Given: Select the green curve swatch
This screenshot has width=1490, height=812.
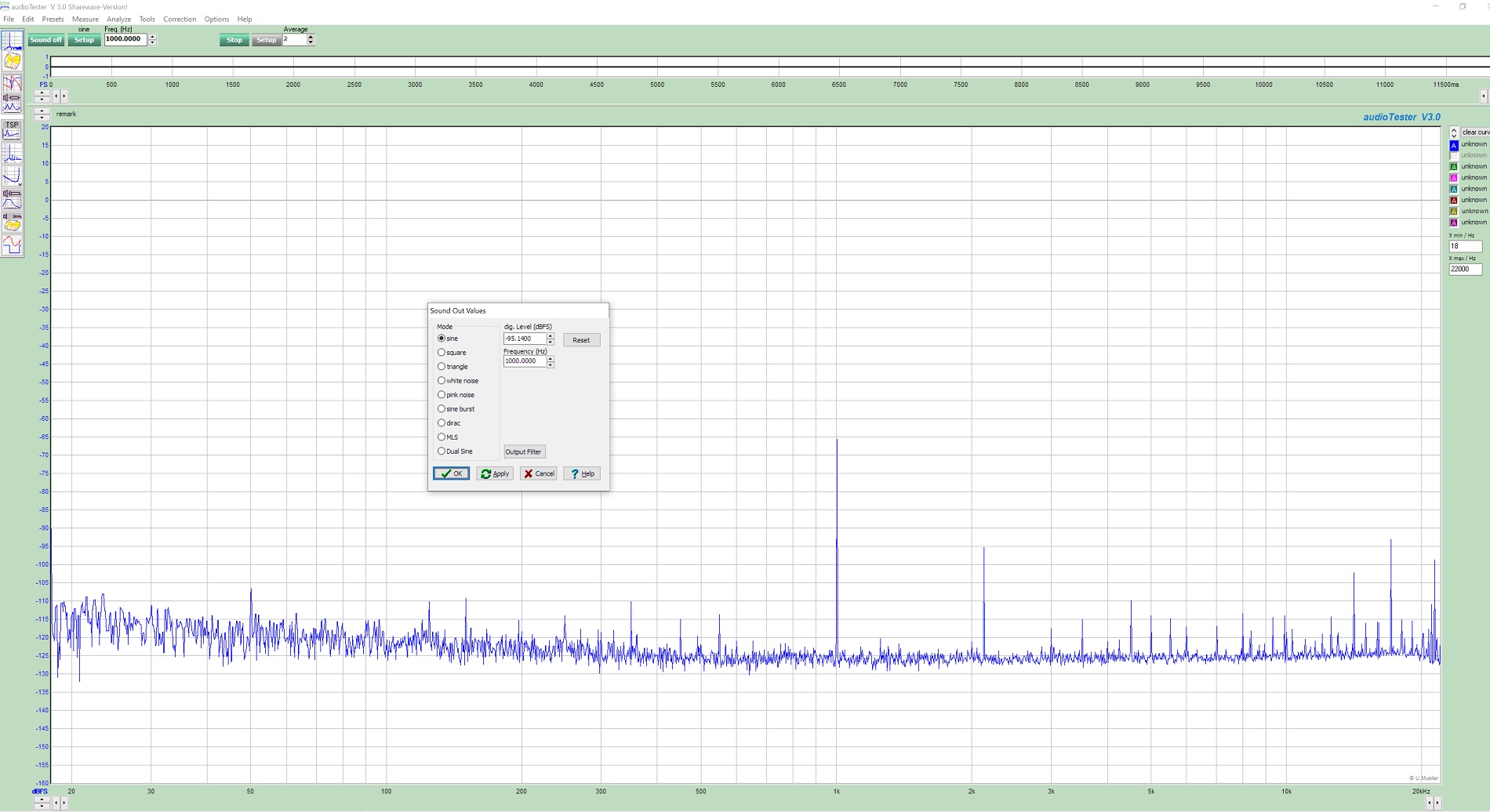Looking at the screenshot, I should [x=1454, y=167].
